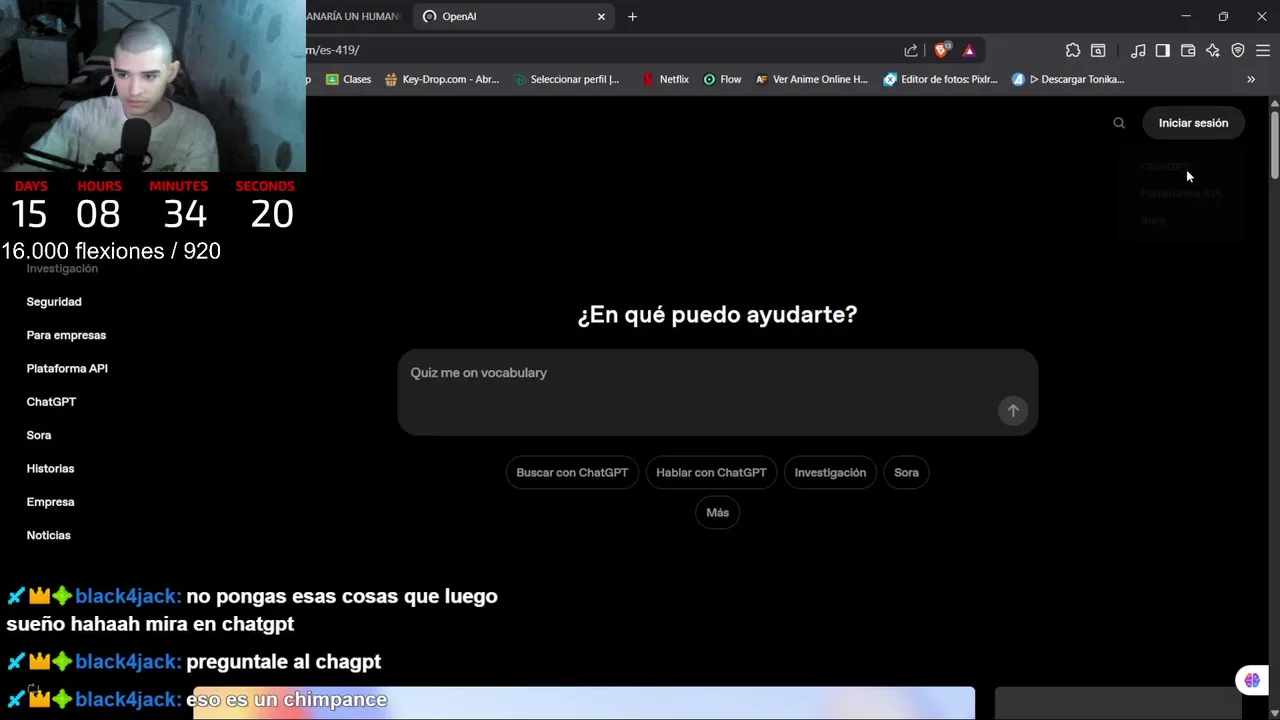The image size is (1280, 720).
Task: Click the page vertical scrollbar thumb
Action: coord(1274,145)
